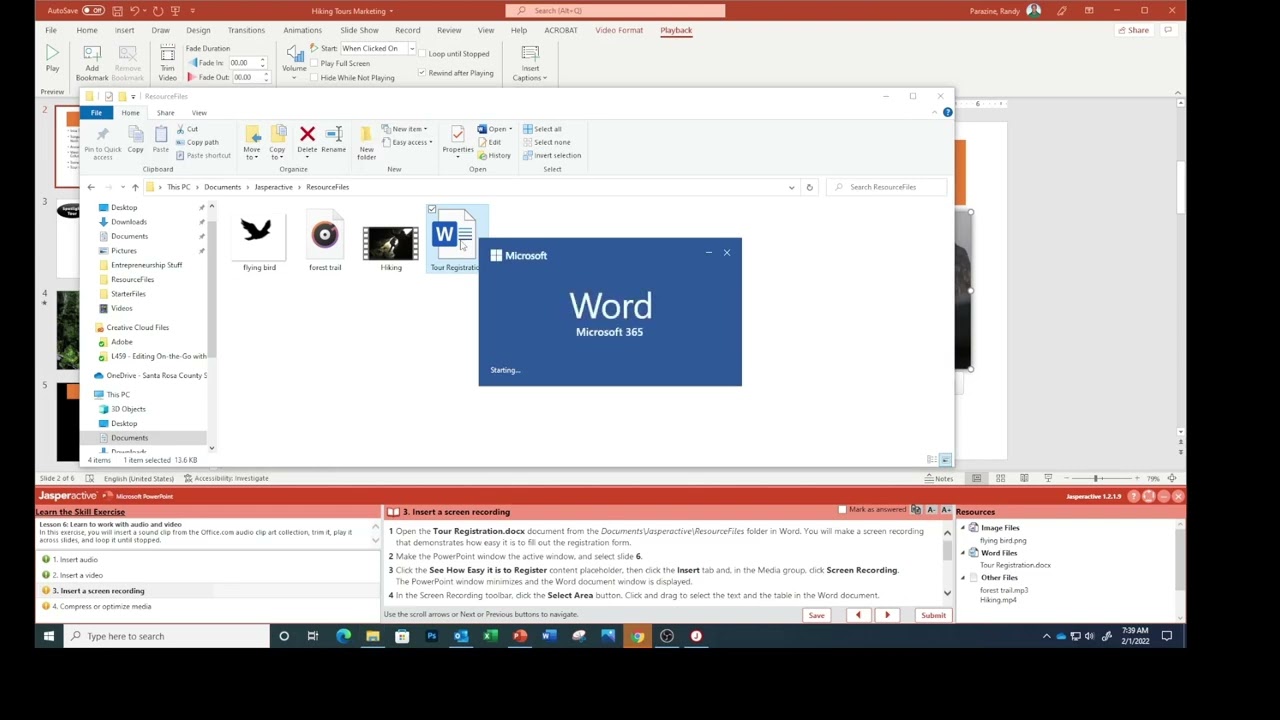Click Pin to Quick access in Explorer
The width and height of the screenshot is (1280, 720).
pyautogui.click(x=102, y=144)
